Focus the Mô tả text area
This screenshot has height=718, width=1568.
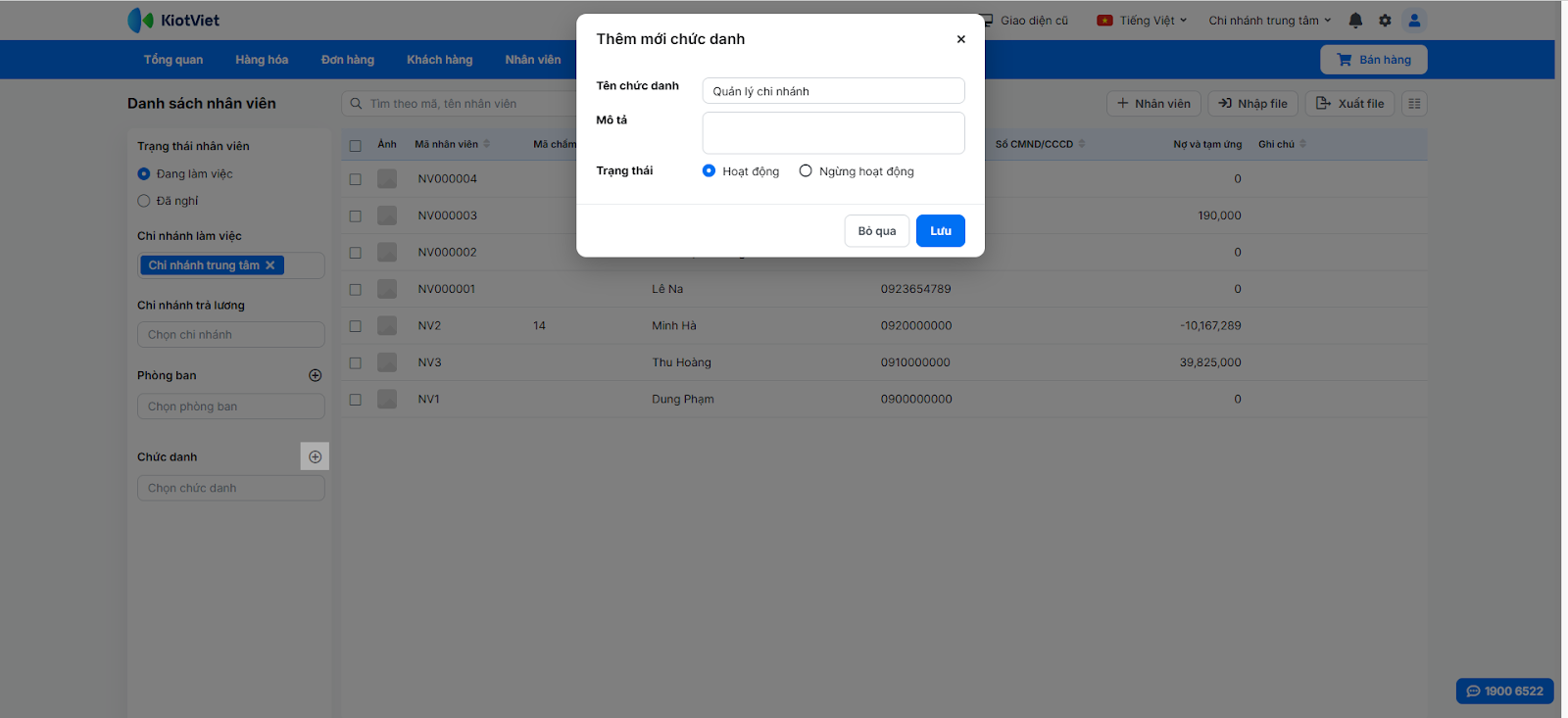834,133
